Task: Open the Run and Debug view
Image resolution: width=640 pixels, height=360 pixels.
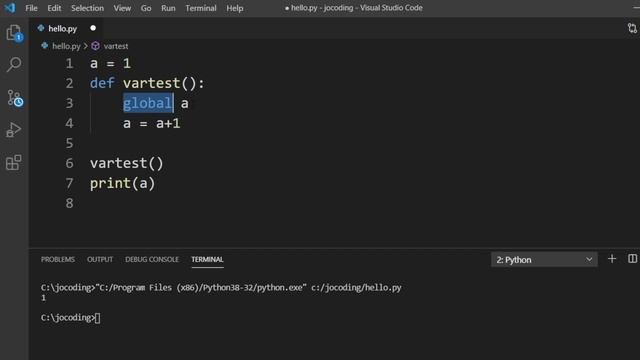Action: click(x=14, y=130)
